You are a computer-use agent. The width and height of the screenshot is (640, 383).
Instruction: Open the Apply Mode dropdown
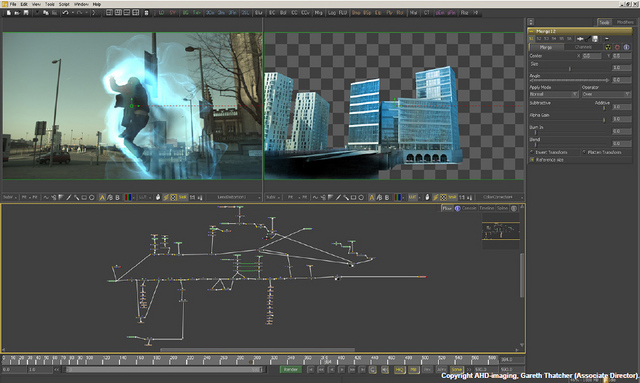pyautogui.click(x=553, y=94)
